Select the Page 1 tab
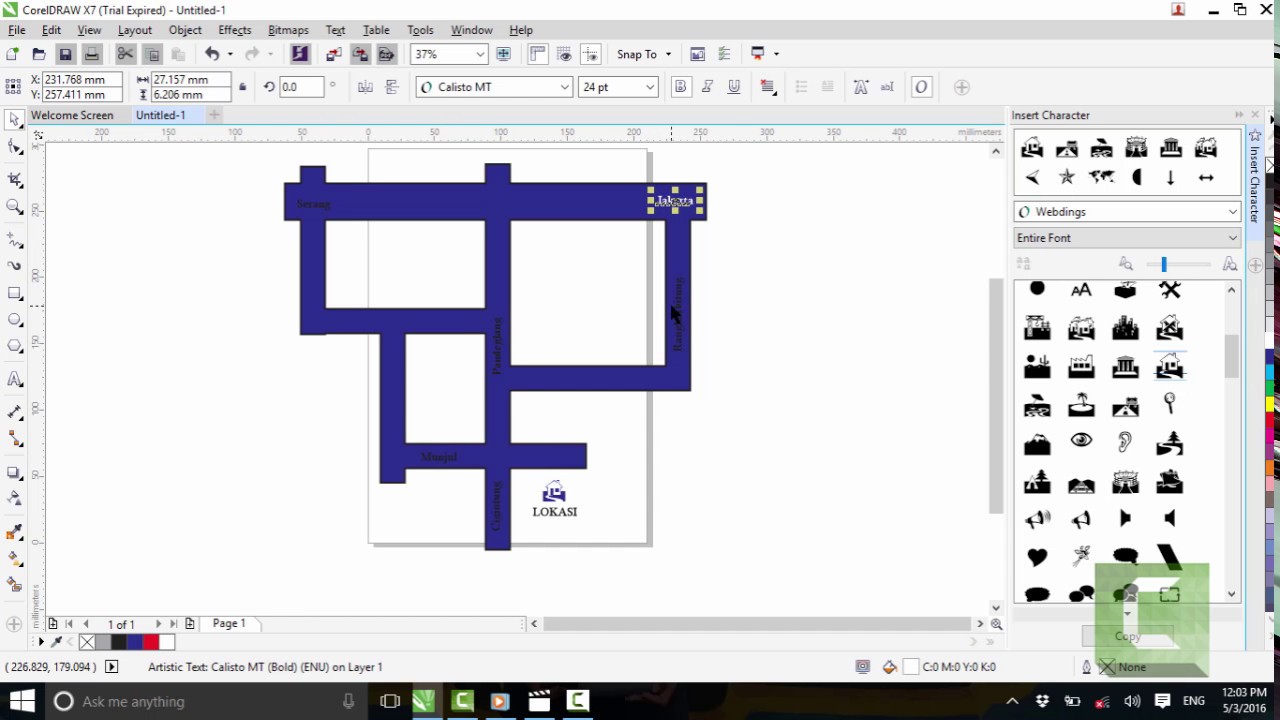Viewport: 1280px width, 720px height. [229, 623]
